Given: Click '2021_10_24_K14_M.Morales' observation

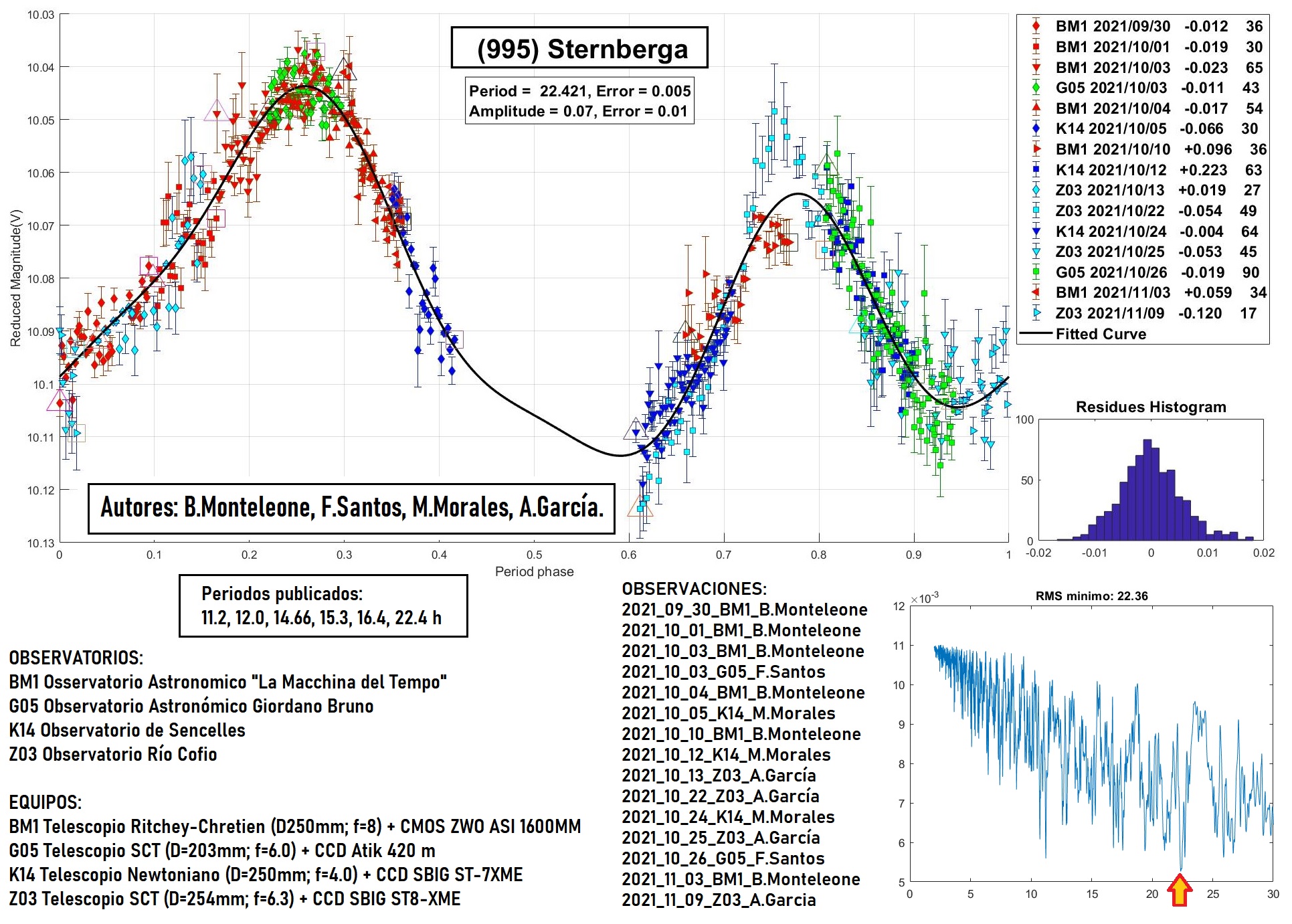Looking at the screenshot, I should 728,817.
